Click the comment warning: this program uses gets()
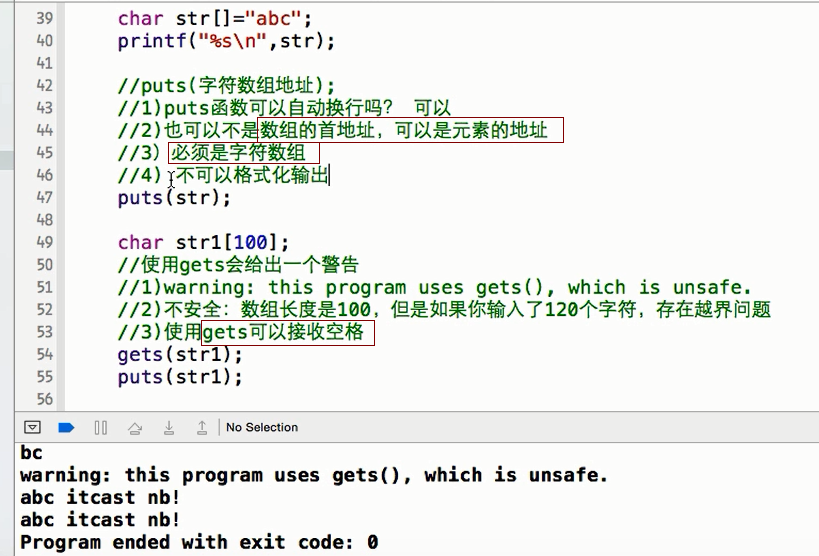This screenshot has height=556, width=819. pyautogui.click(x=435, y=287)
